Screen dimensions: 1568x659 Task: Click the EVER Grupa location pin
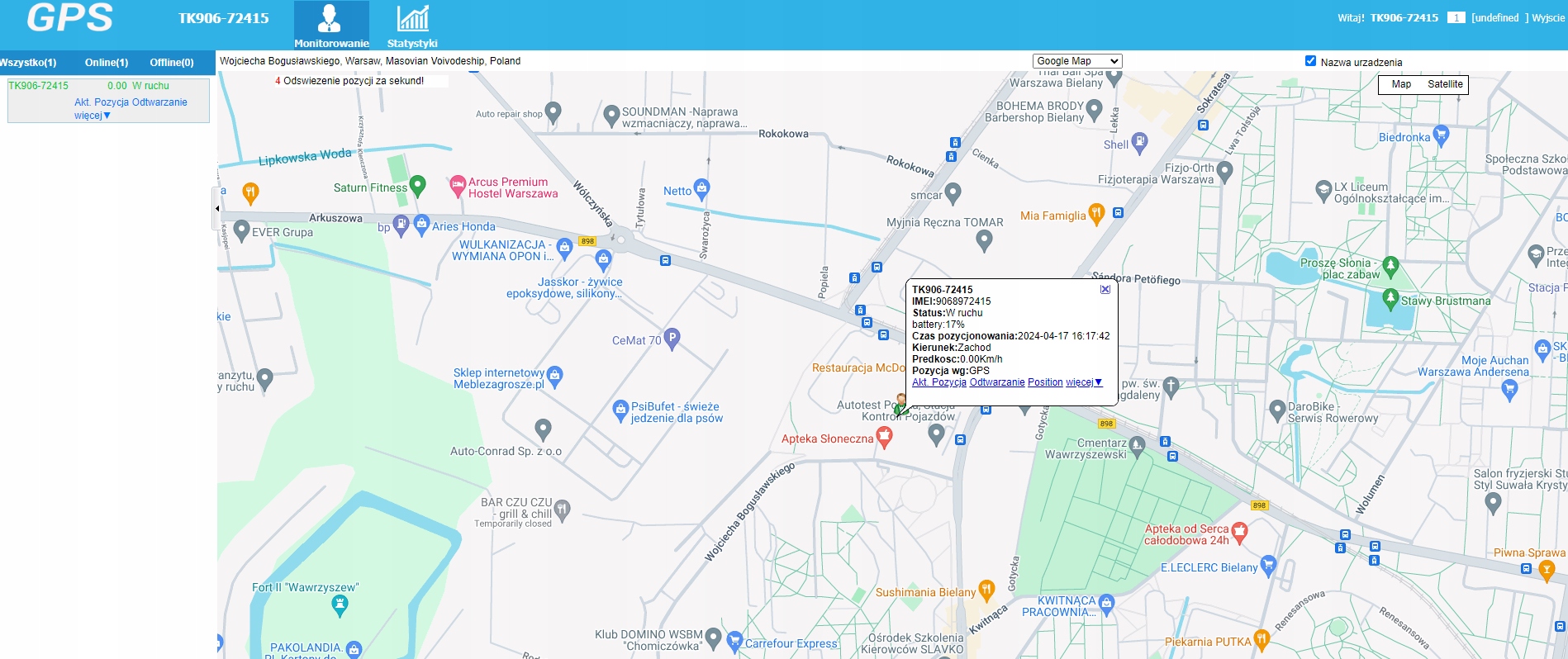pos(241,230)
